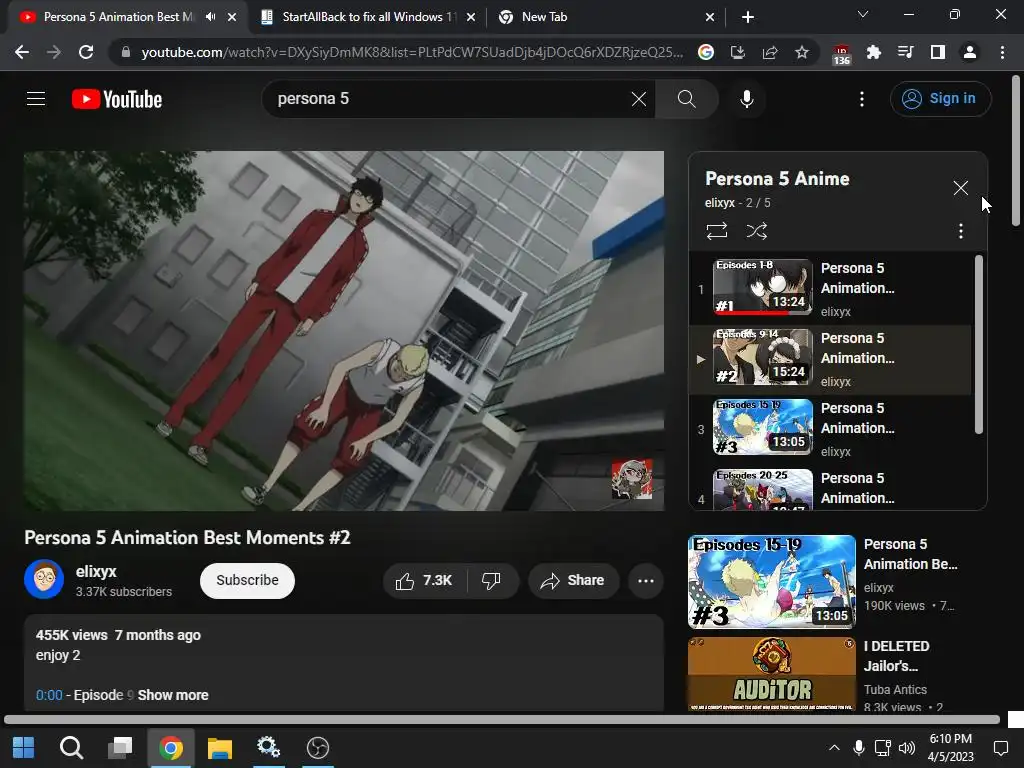Open the red extension with 136 badge

pos(841,54)
